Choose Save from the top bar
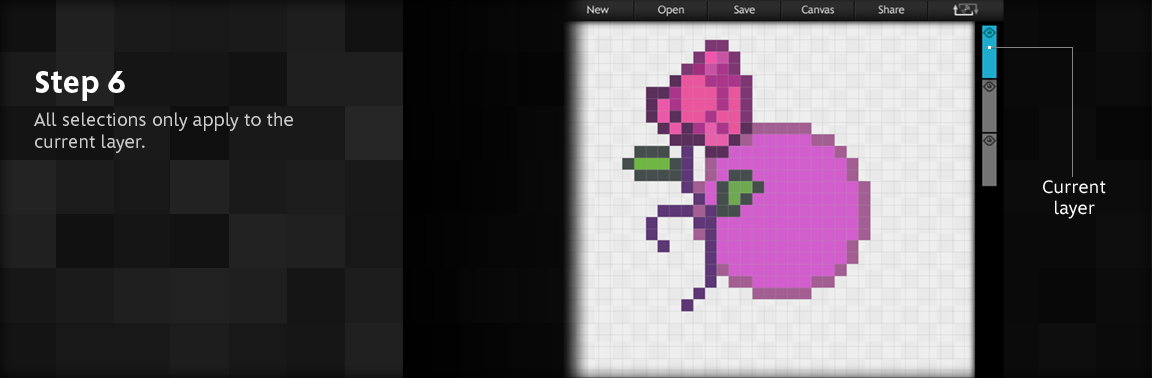The width and height of the screenshot is (1152, 378). (745, 10)
